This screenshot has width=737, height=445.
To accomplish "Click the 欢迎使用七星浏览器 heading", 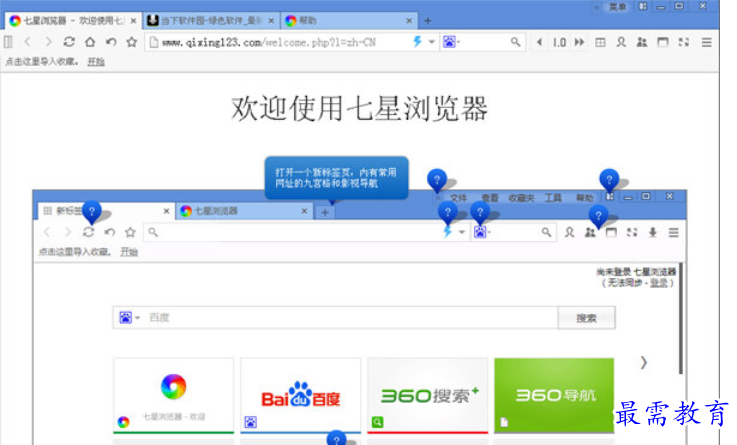I will [360, 109].
